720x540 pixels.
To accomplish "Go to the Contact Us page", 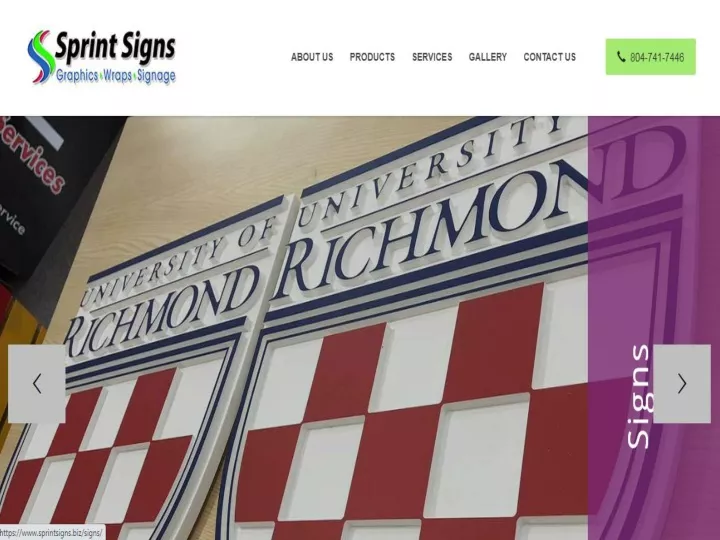I will [549, 57].
